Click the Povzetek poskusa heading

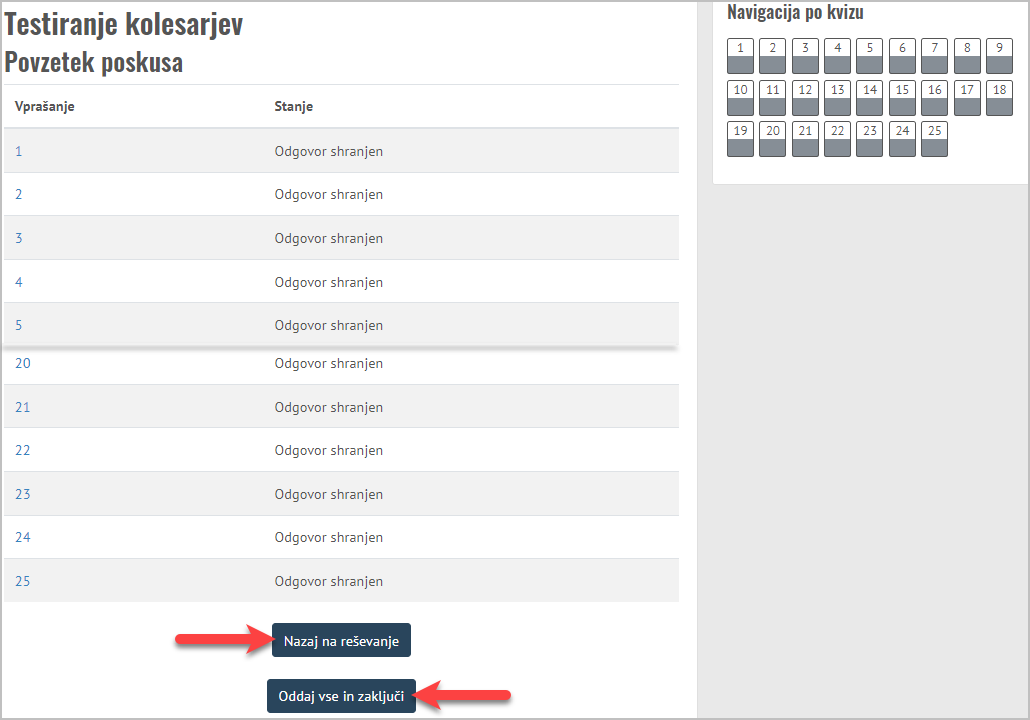[93, 62]
